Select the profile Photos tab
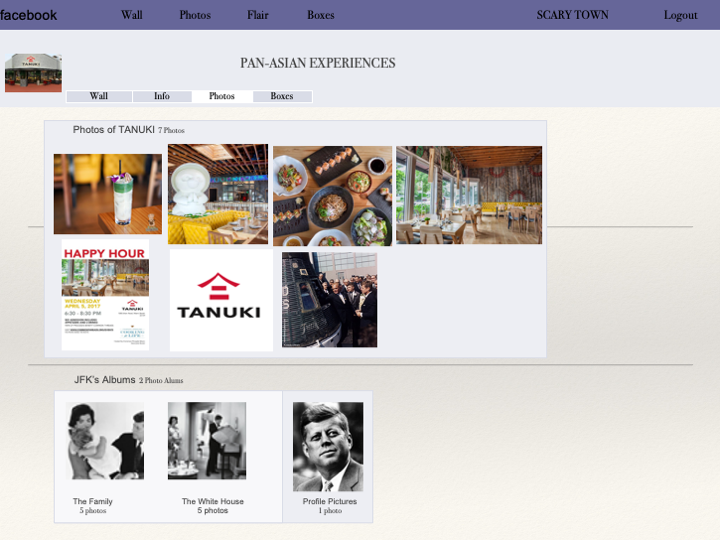Image resolution: width=720 pixels, height=540 pixels. coord(222,96)
